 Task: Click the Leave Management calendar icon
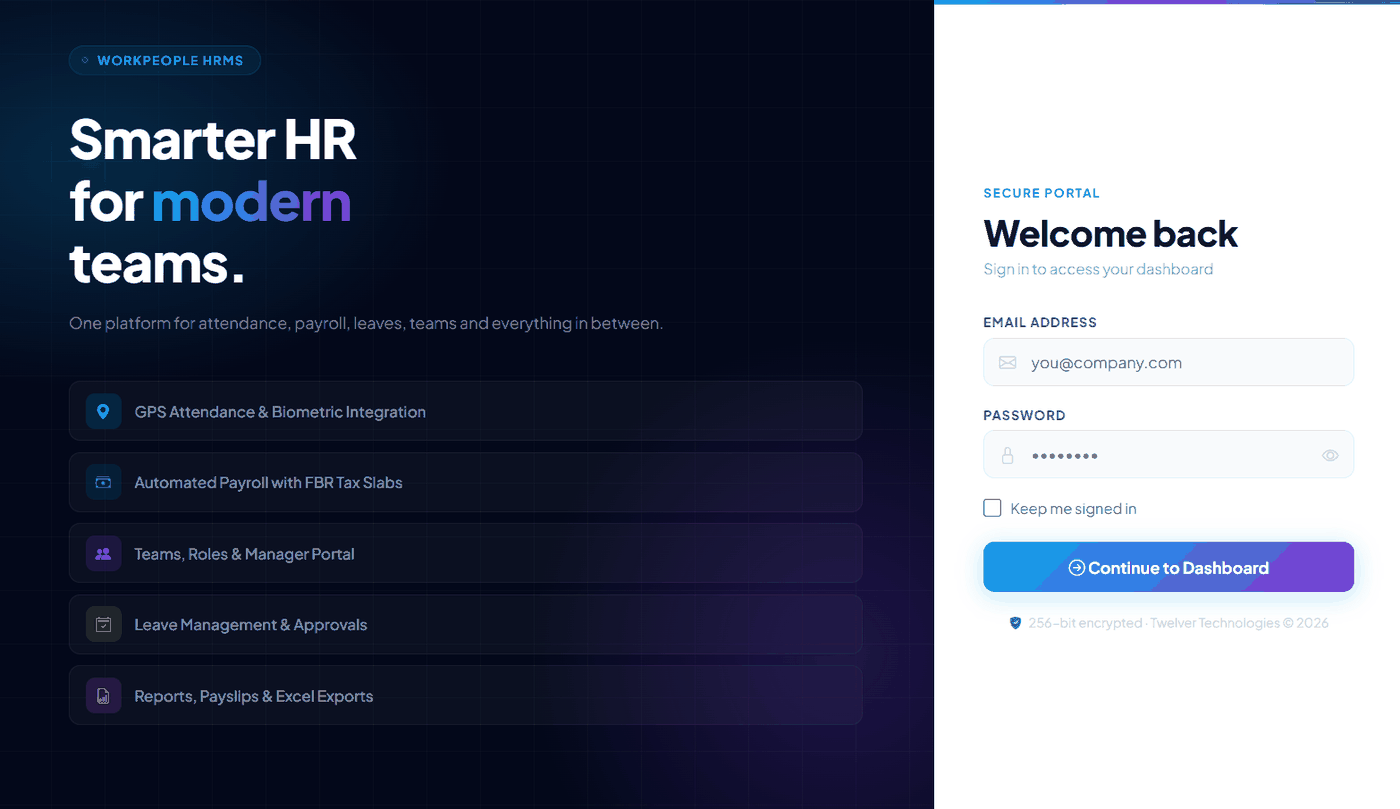tap(103, 624)
